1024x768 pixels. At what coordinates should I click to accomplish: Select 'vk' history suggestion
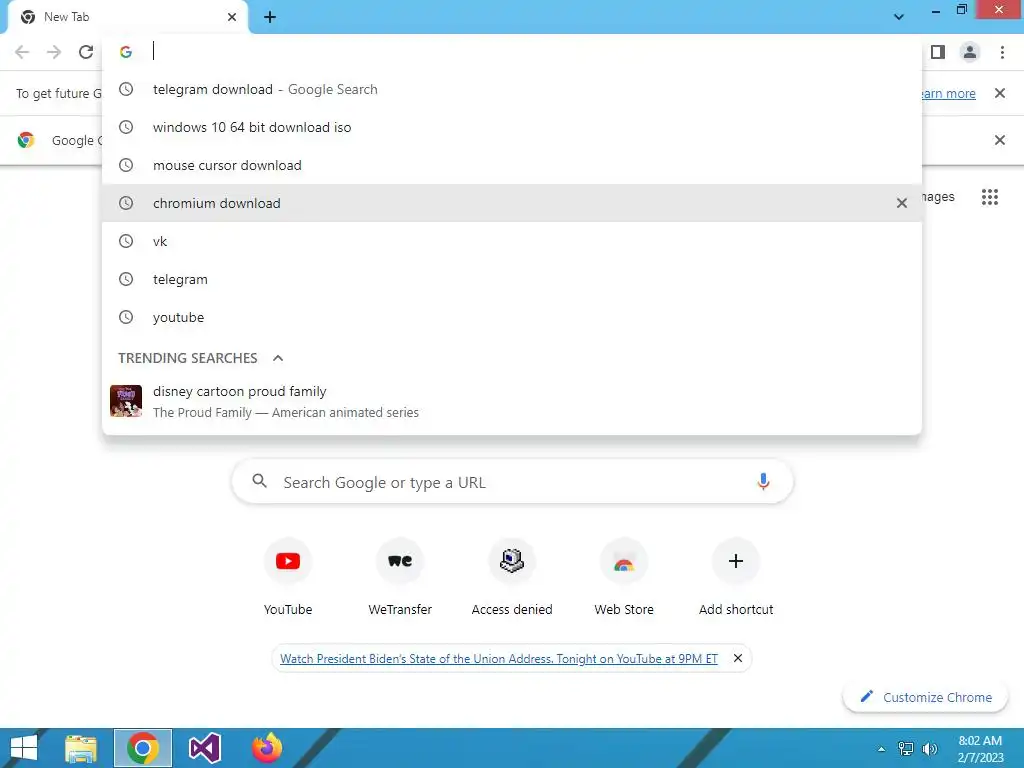(x=512, y=241)
